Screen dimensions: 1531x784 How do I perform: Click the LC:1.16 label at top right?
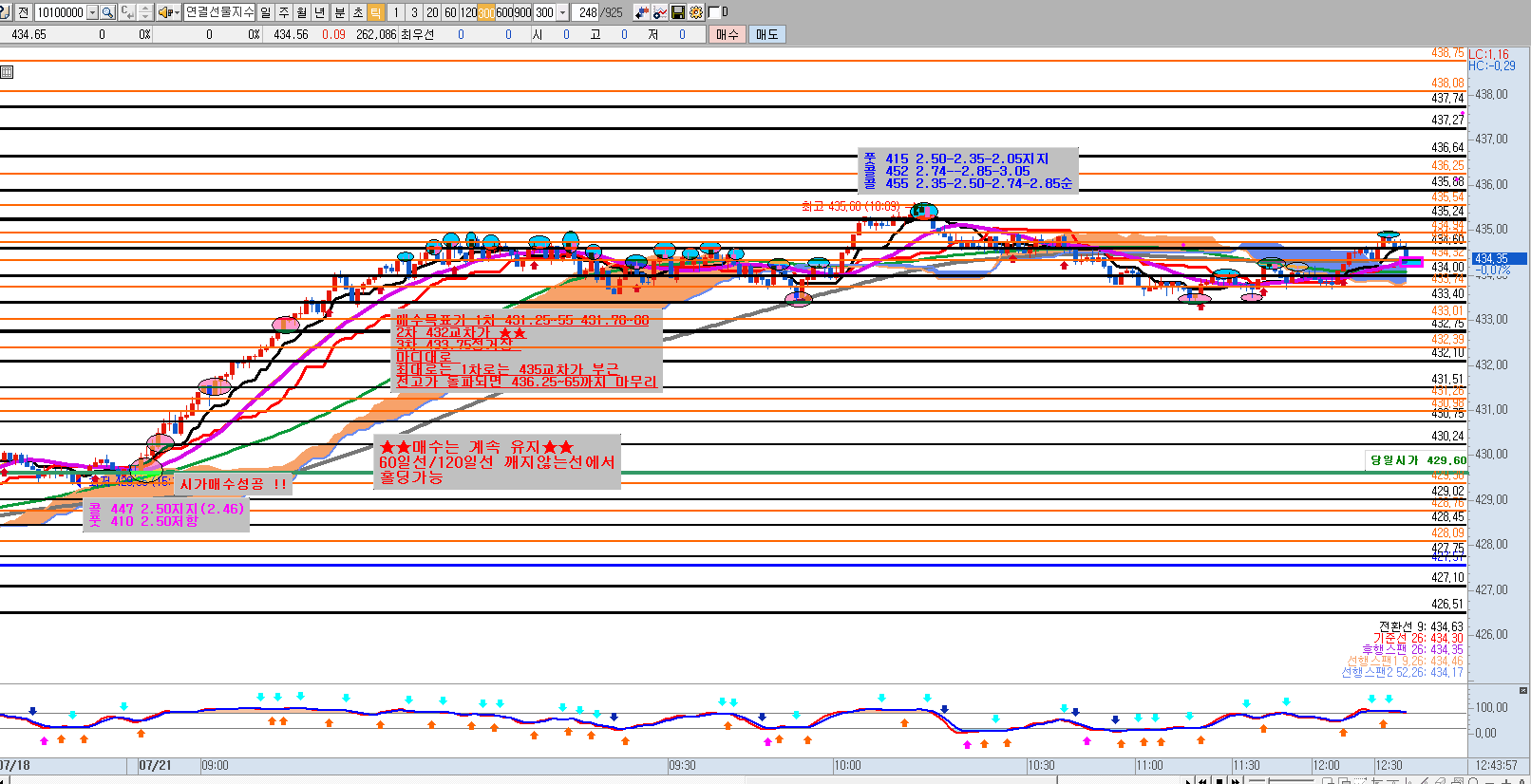(1488, 54)
